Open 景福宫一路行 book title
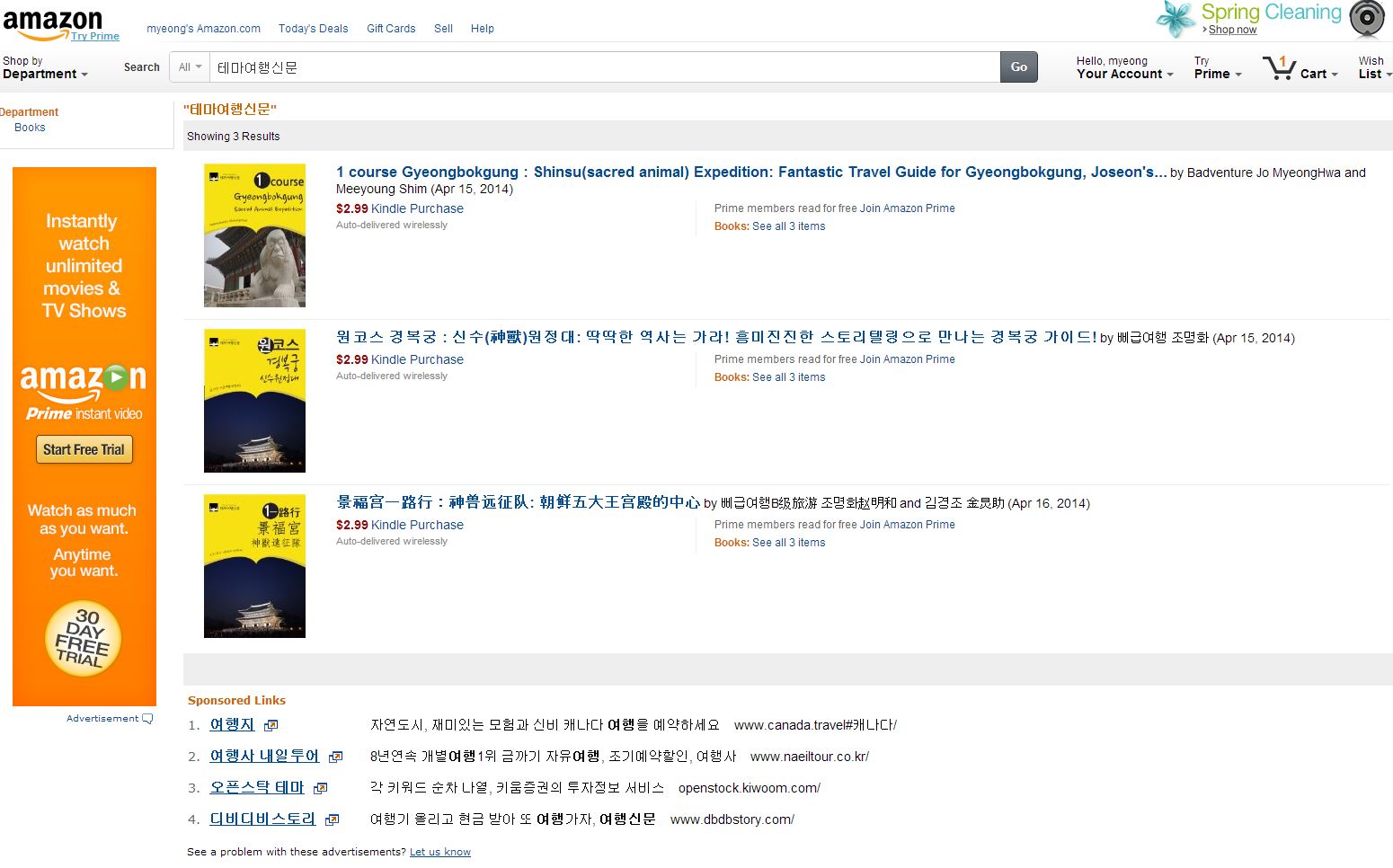 pos(518,502)
